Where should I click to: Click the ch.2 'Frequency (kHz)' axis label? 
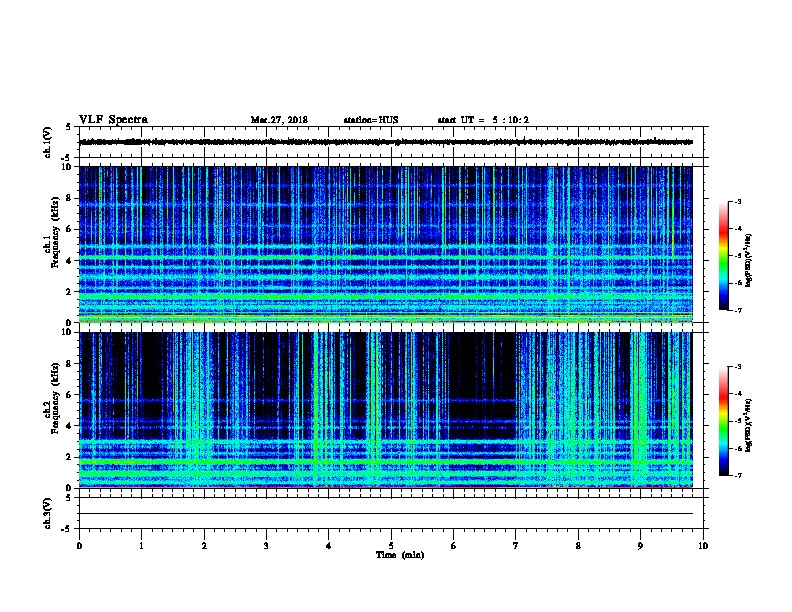pos(55,398)
